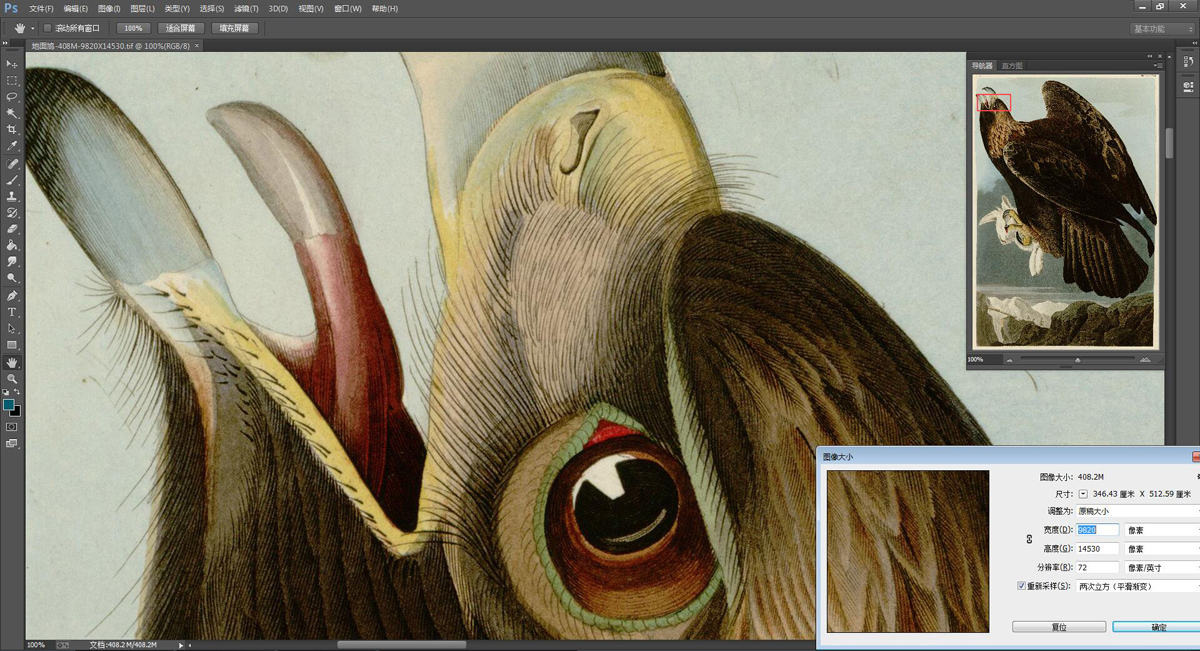The height and width of the screenshot is (651, 1200).
Task: Select the Rectangular Marquee tool
Action: (12, 80)
